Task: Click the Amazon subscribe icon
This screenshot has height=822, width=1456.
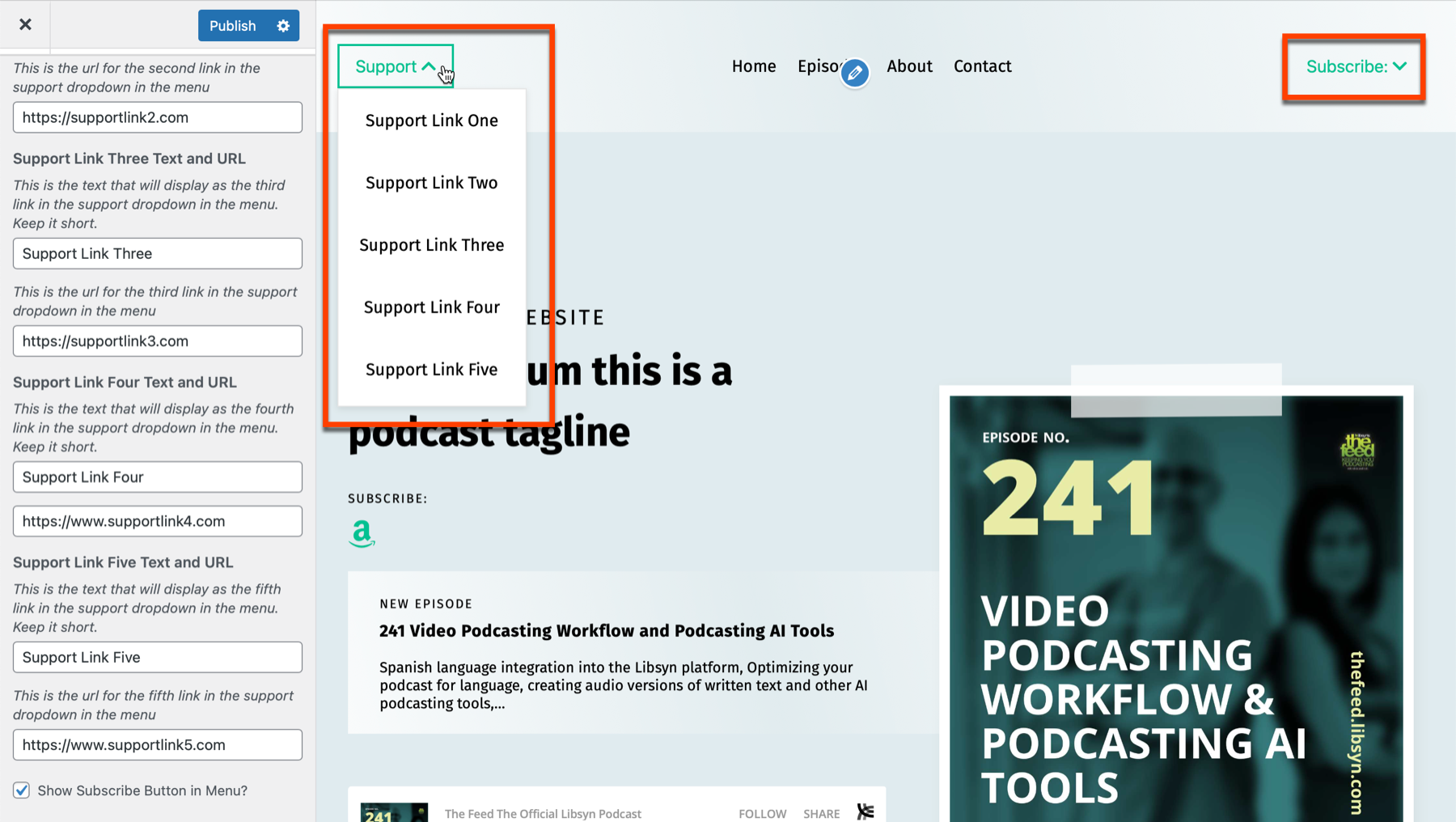Action: pos(362,534)
